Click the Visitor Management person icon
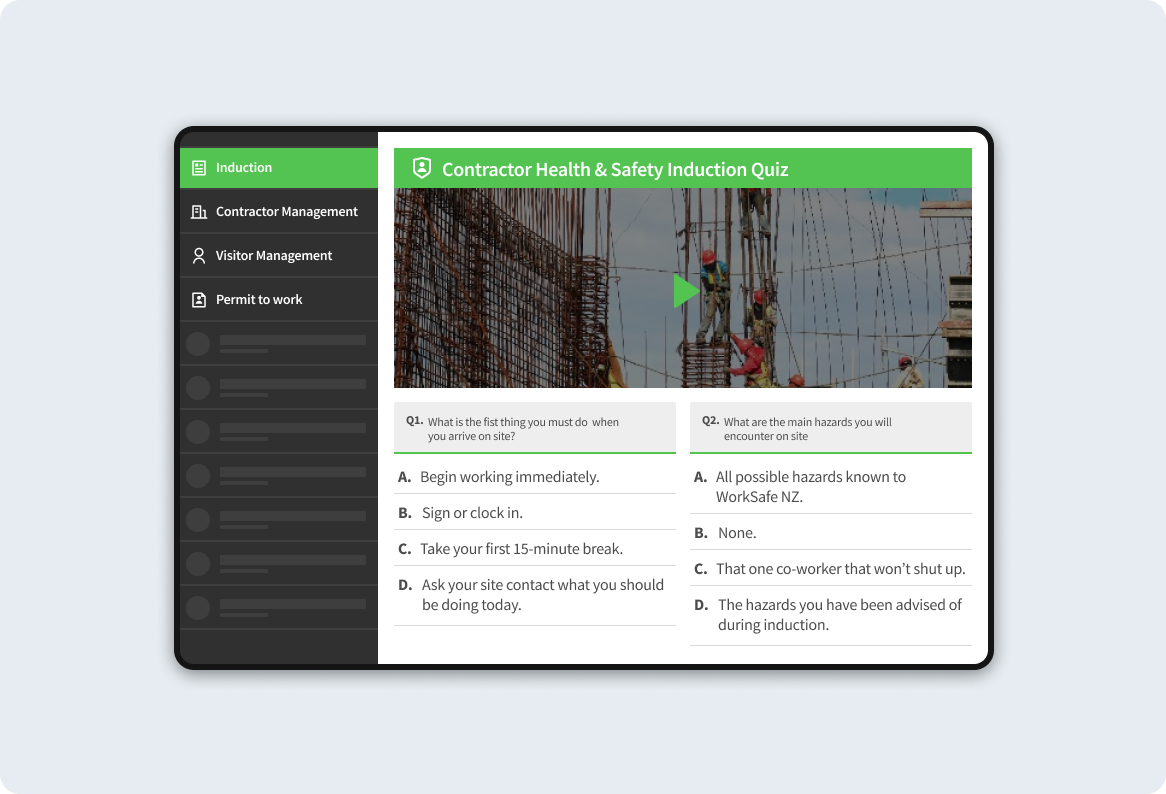1166x794 pixels. pyautogui.click(x=197, y=255)
